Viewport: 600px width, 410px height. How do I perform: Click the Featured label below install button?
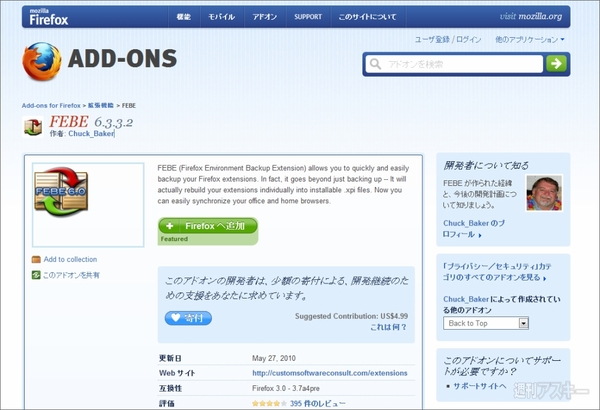[x=174, y=239]
